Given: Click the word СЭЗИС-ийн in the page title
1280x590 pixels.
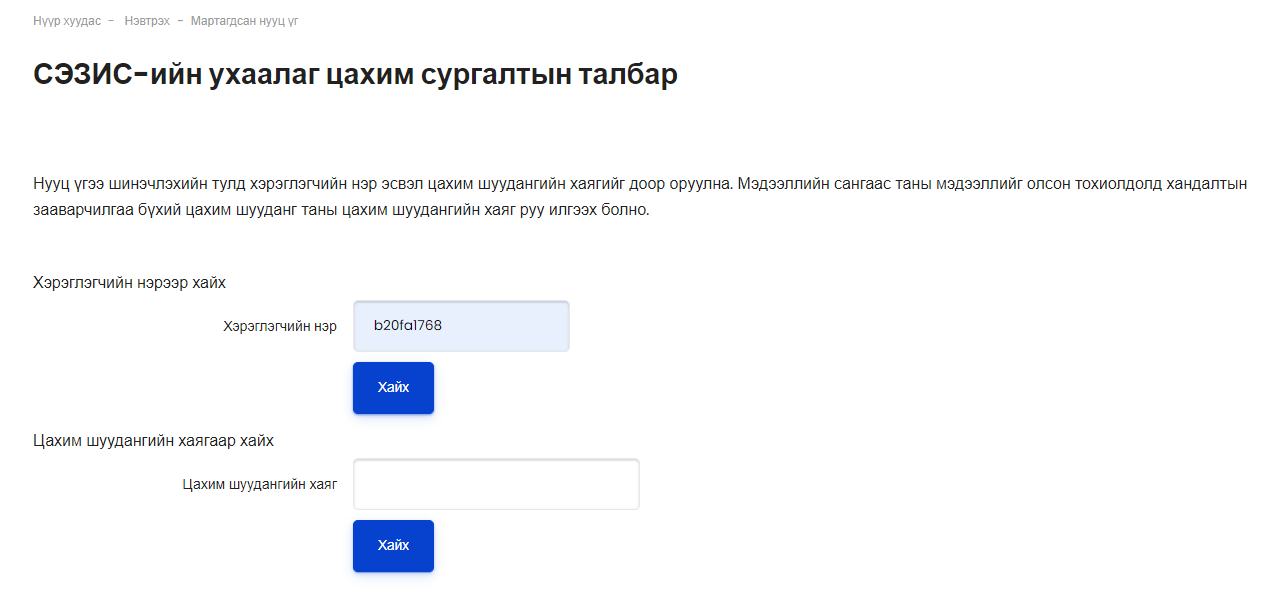Looking at the screenshot, I should 116,74.
